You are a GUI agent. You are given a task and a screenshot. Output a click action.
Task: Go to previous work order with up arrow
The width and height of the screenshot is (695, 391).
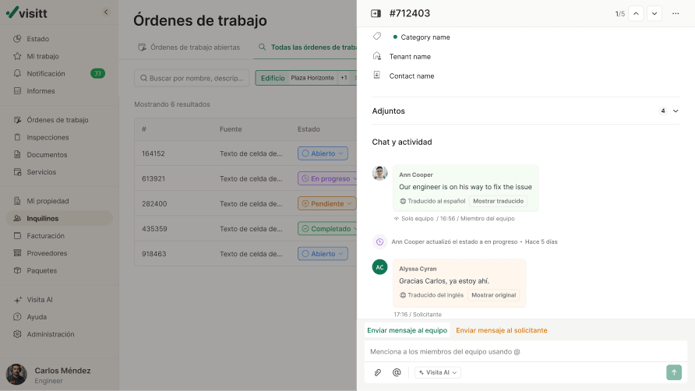pyautogui.click(x=636, y=13)
